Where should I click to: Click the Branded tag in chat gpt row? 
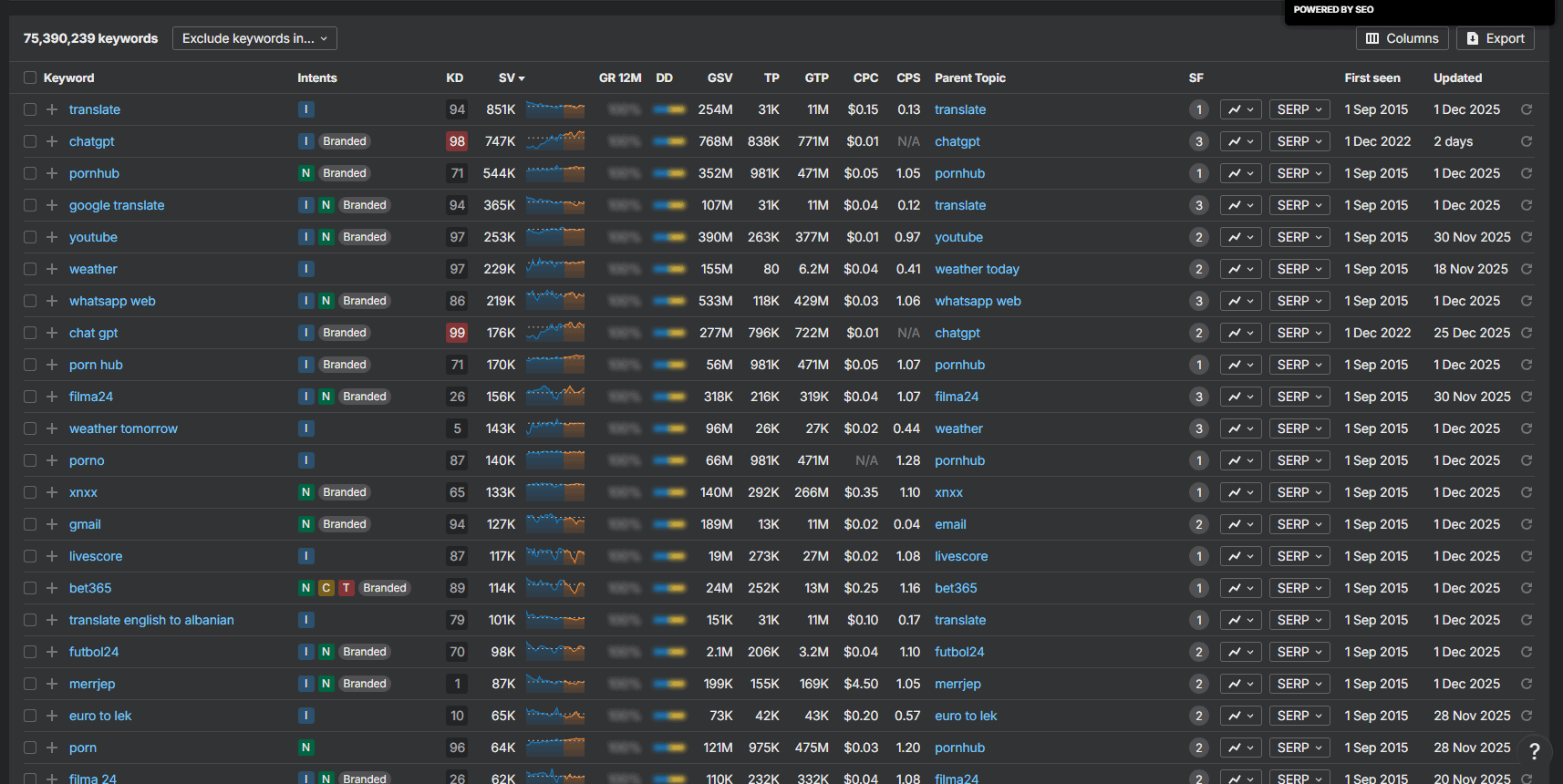(345, 333)
